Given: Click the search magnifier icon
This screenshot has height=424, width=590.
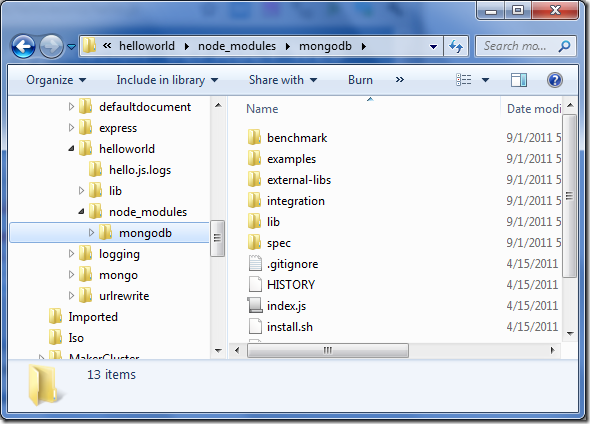Looking at the screenshot, I should [564, 46].
